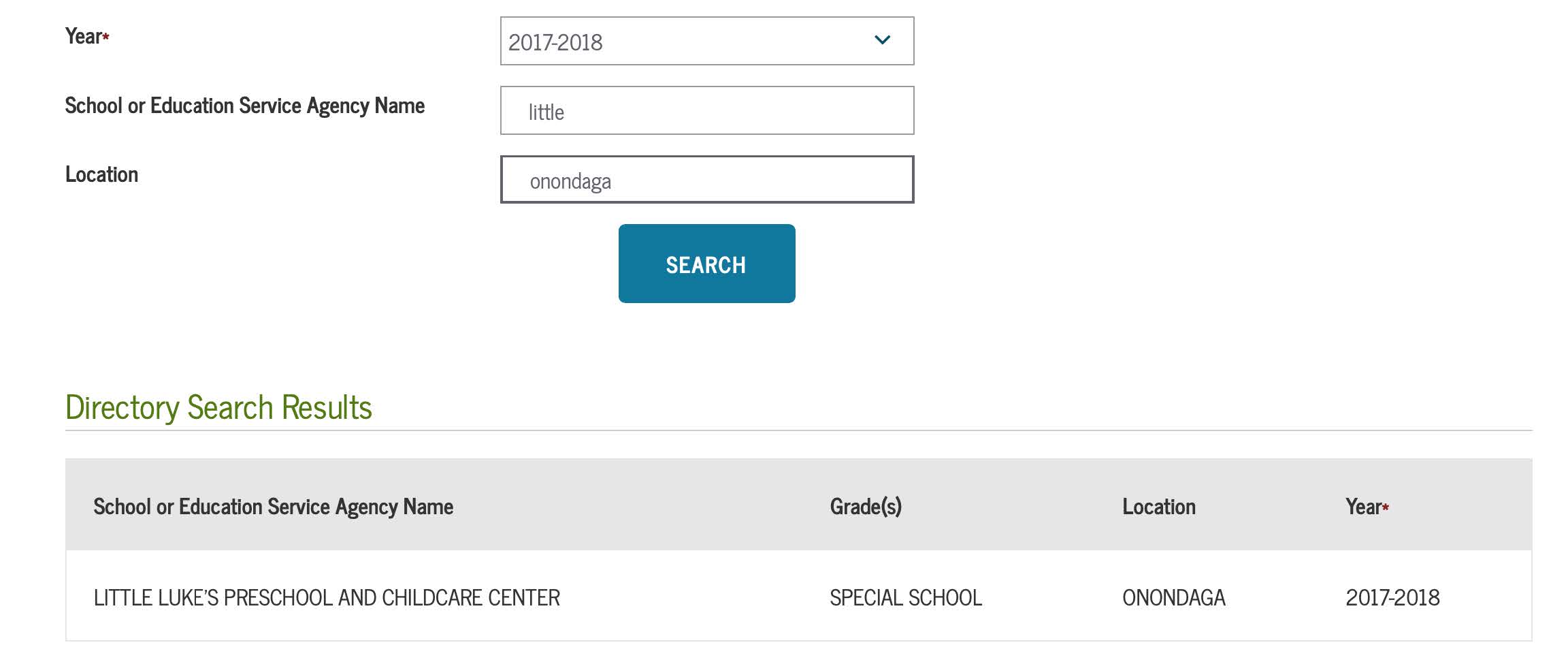Click the blue SEARCH button
Viewport: 1568px width, 662px height.
tap(706, 264)
